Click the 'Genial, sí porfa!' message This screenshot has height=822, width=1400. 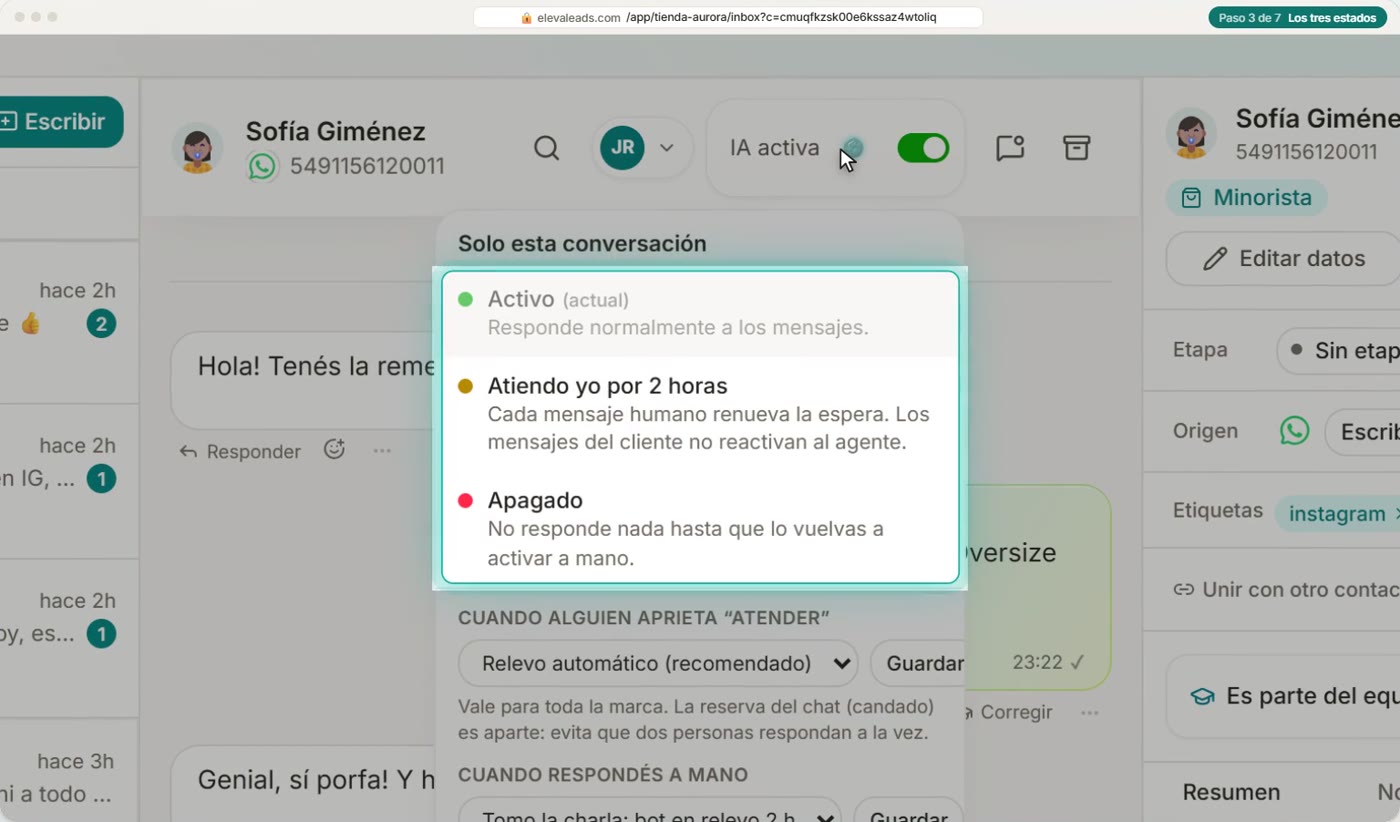(x=304, y=784)
